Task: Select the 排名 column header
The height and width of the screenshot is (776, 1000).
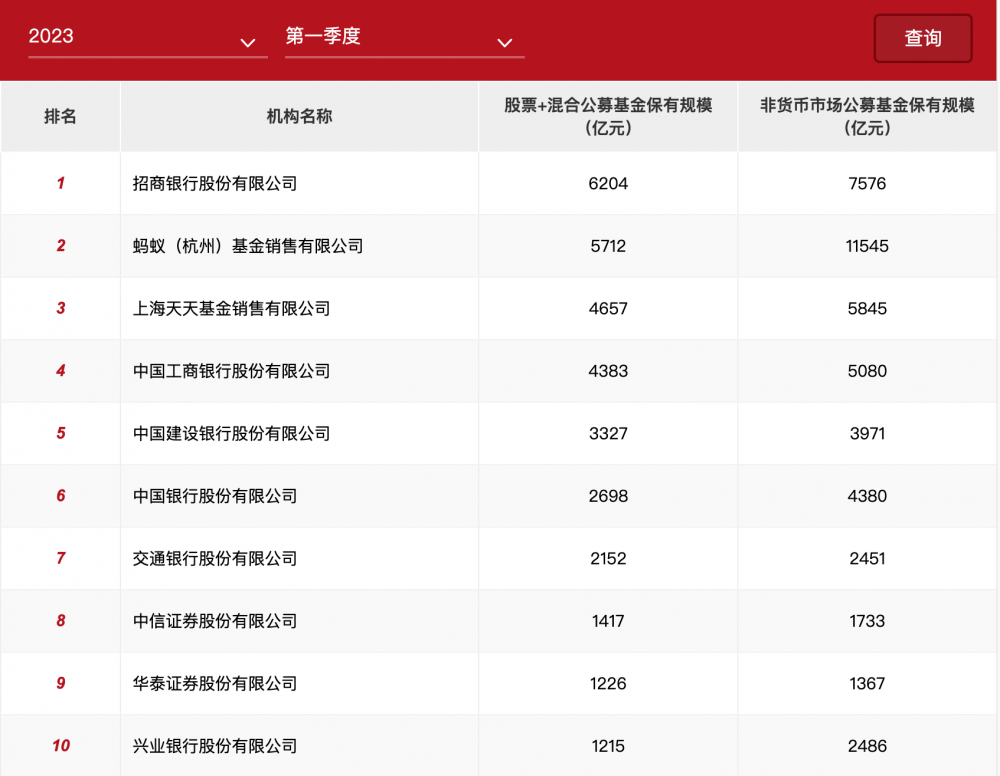Action: click(x=60, y=116)
